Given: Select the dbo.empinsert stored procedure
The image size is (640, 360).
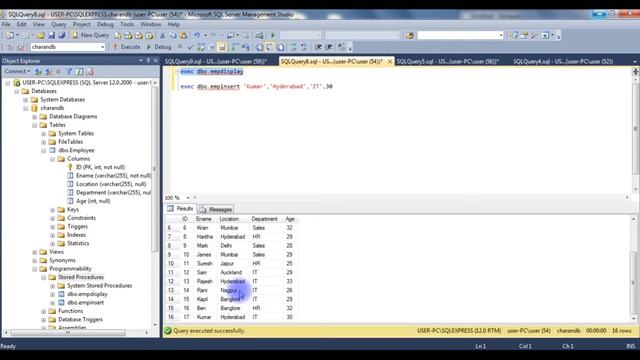Looking at the screenshot, I should [85, 303].
